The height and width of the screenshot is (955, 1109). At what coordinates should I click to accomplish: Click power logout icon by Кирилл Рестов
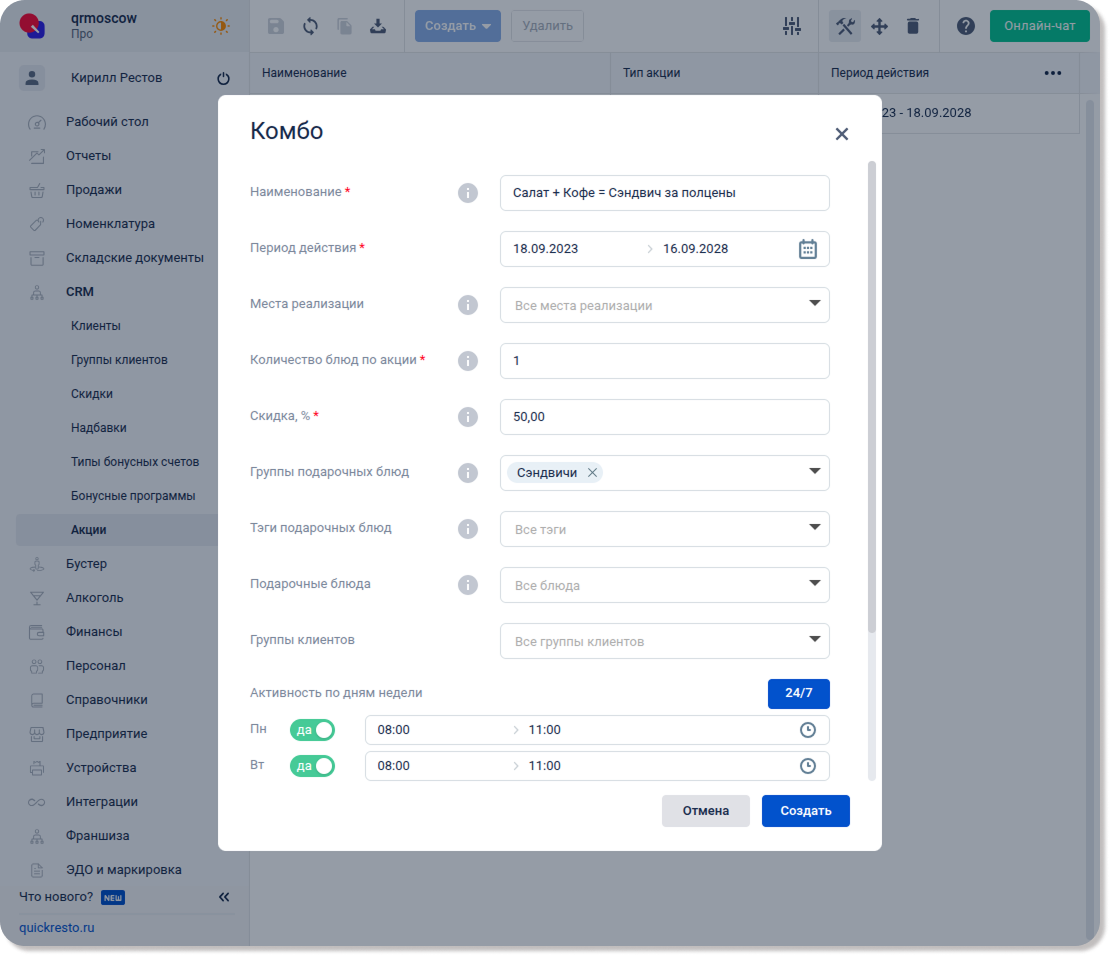223,78
